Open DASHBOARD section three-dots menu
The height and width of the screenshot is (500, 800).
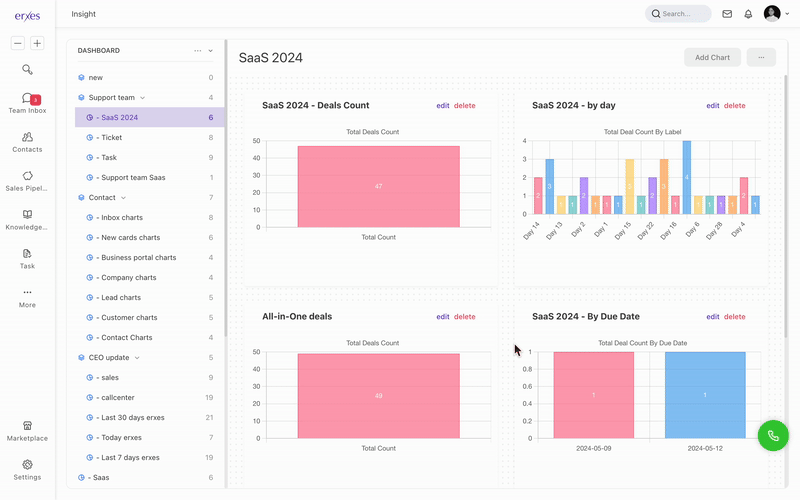click(x=197, y=51)
